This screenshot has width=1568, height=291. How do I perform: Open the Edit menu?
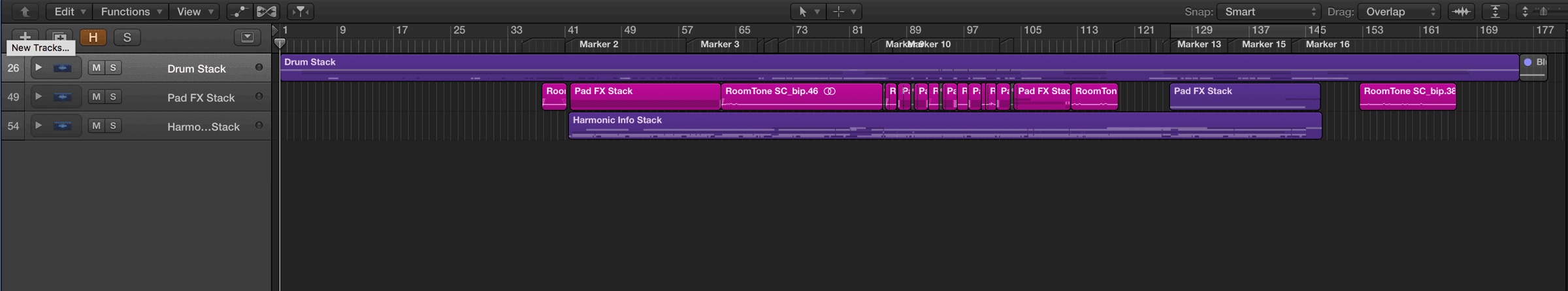point(69,12)
